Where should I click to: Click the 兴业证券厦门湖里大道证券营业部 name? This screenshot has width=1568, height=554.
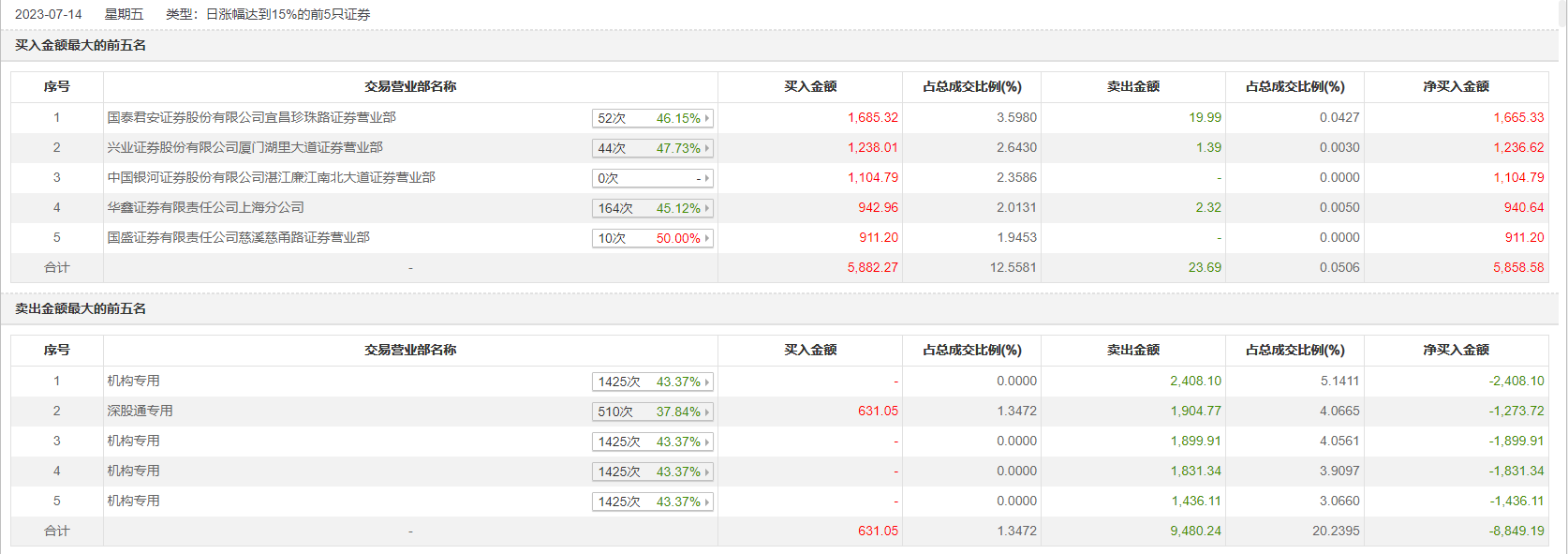tap(244, 147)
